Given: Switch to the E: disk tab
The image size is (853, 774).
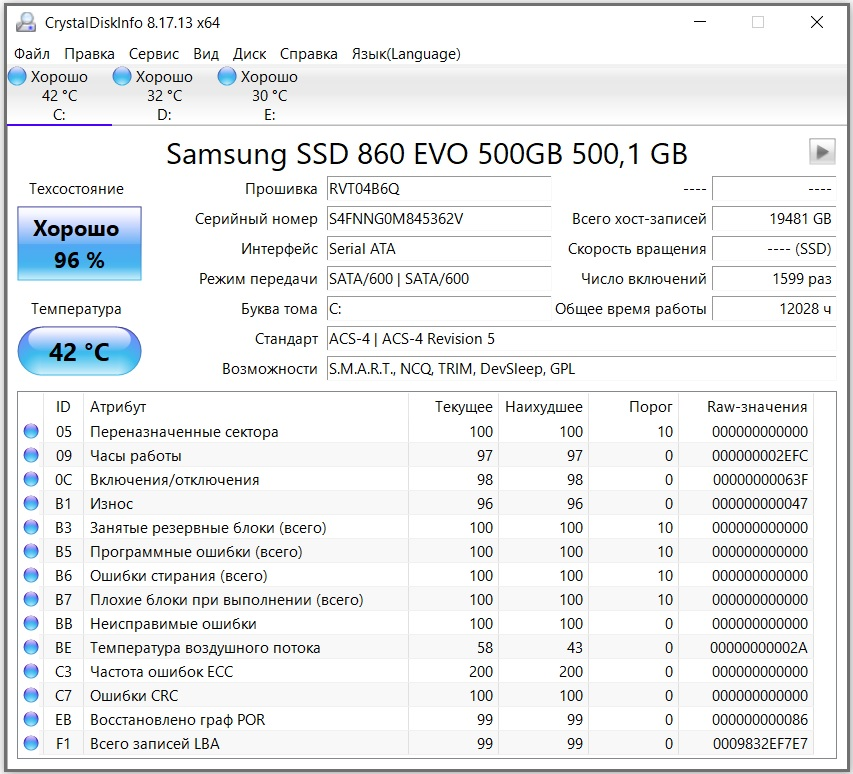Looking at the screenshot, I should (x=269, y=96).
